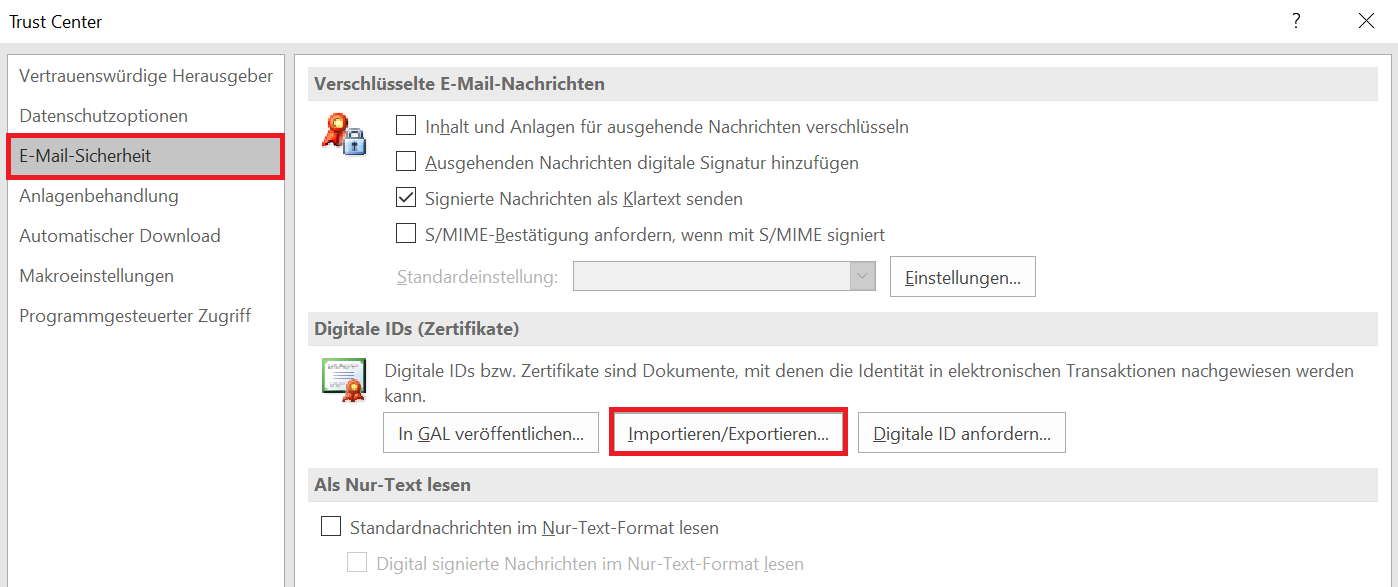Close the Trust Center dialog
Screen dimensions: 1398x587
click(x=1366, y=21)
